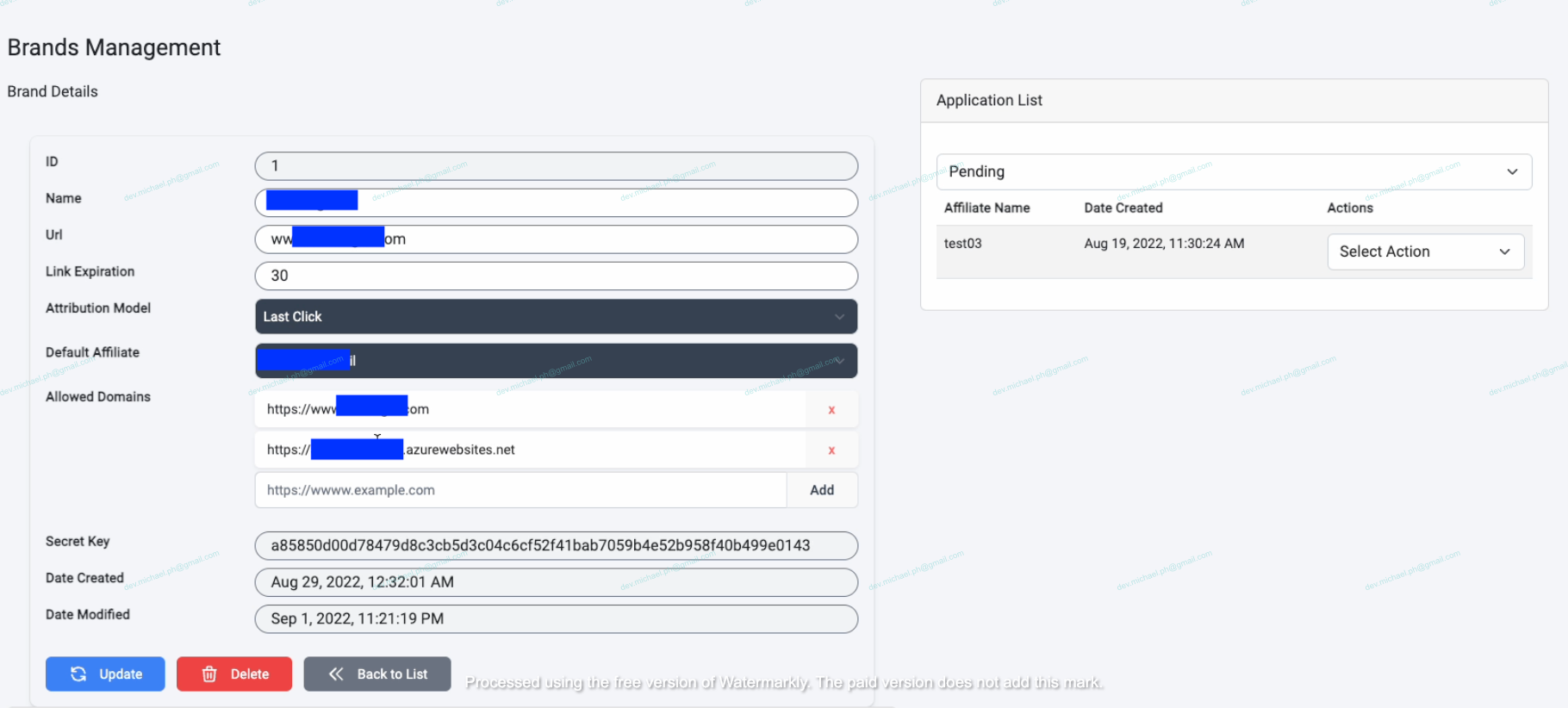Go Back to List

[377, 674]
